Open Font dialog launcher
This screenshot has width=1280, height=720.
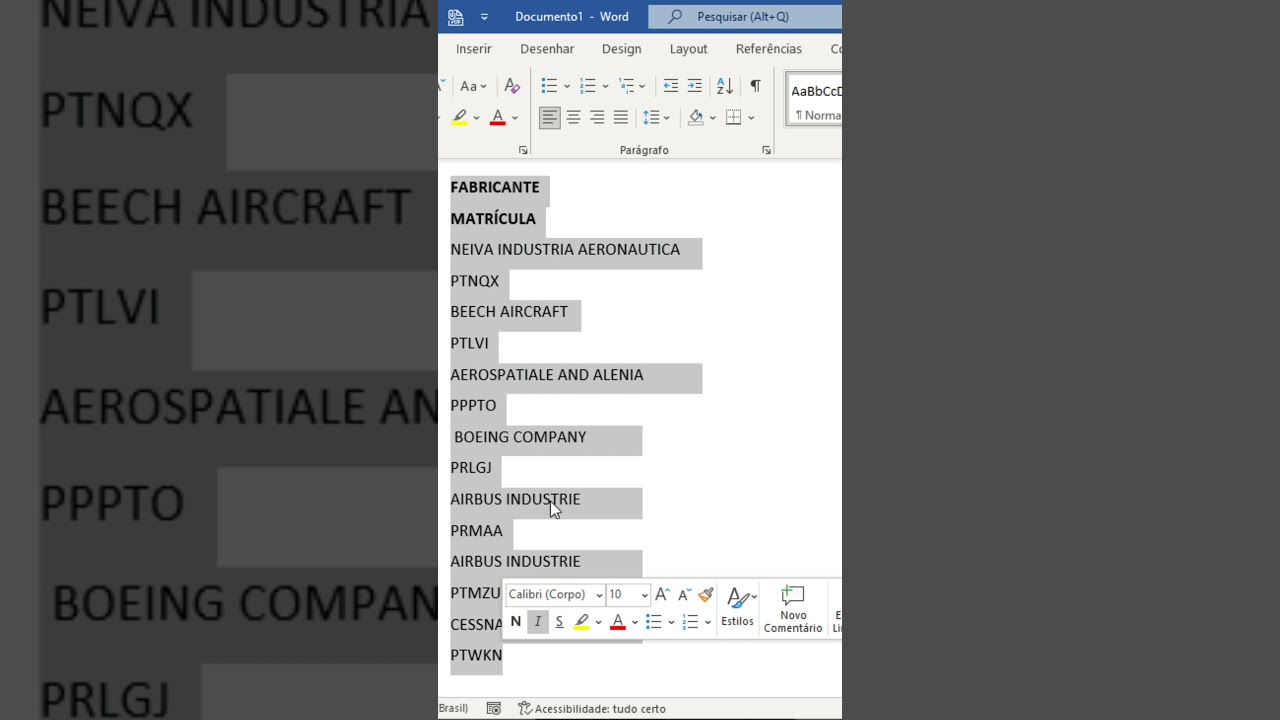click(523, 150)
